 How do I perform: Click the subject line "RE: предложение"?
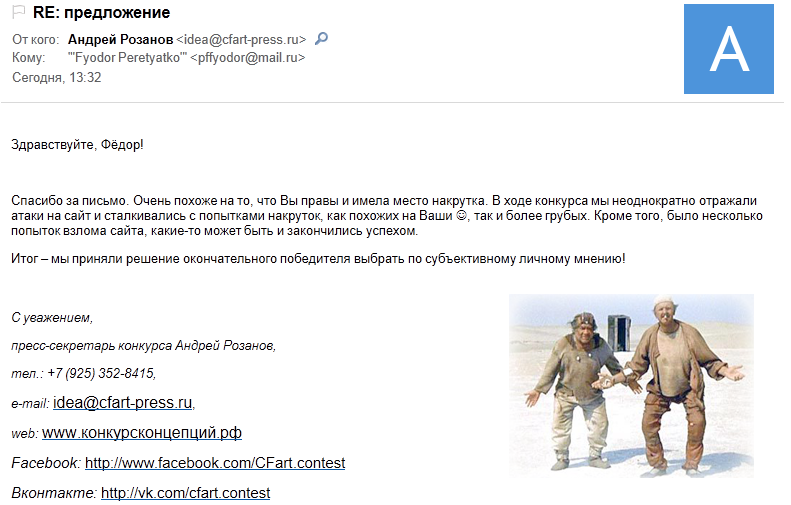pyautogui.click(x=101, y=13)
